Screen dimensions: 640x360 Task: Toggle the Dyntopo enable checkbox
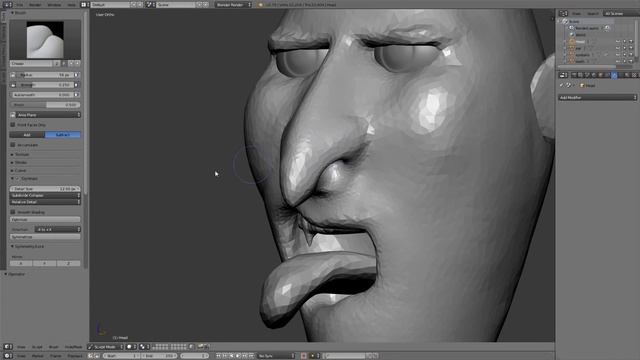pyautogui.click(x=18, y=179)
